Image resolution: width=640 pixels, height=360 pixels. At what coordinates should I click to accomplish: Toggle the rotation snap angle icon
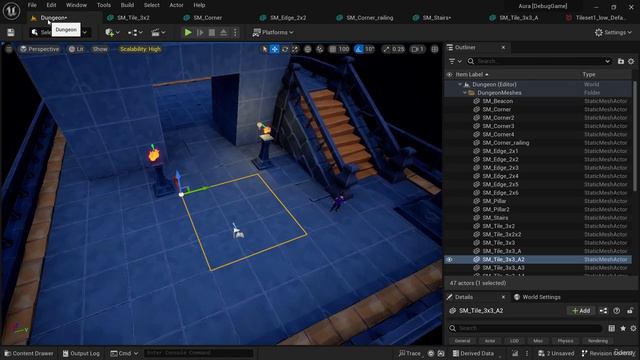(x=359, y=49)
